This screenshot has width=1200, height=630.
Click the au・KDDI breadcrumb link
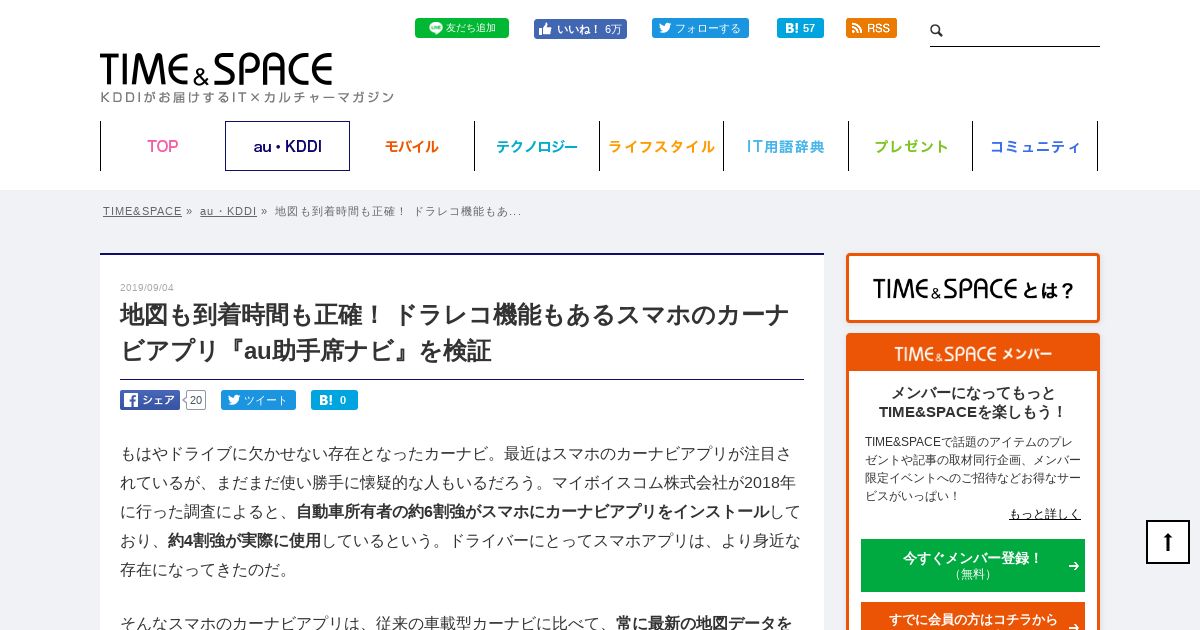coord(228,211)
